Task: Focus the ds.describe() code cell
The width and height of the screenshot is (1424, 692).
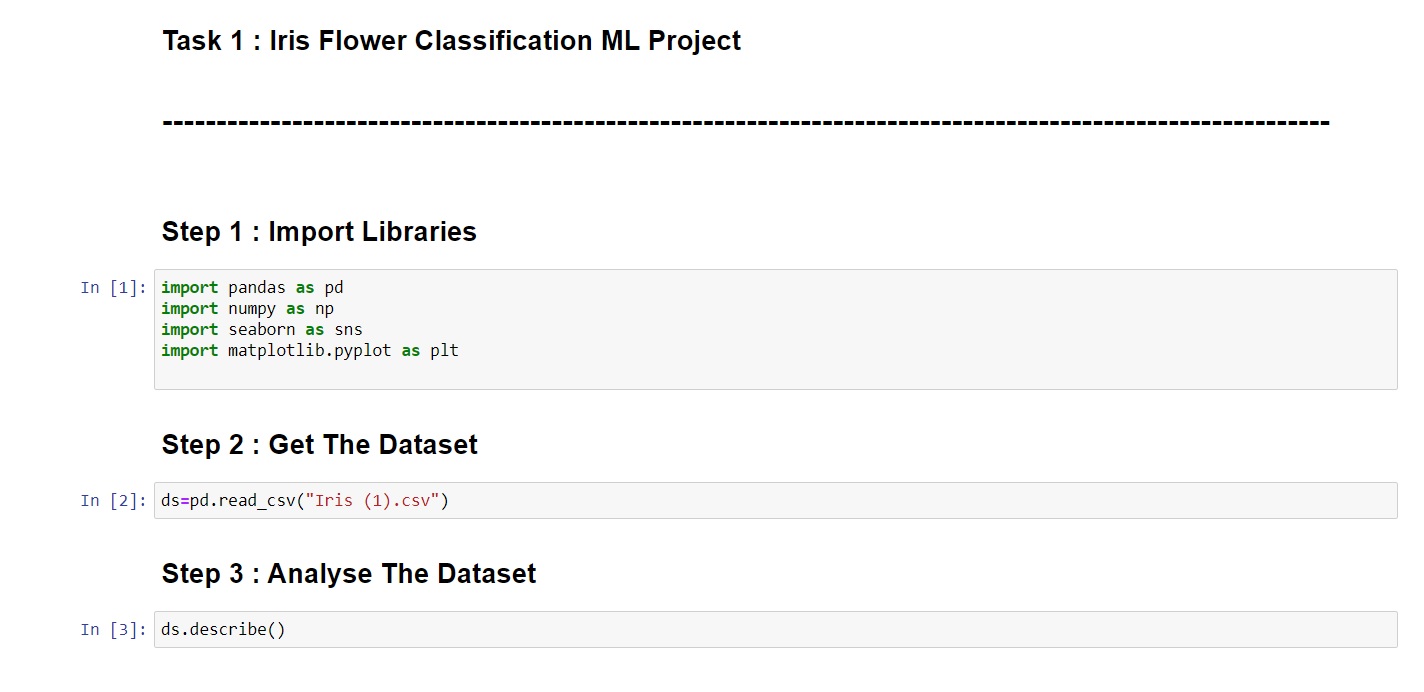Action: pos(775,630)
